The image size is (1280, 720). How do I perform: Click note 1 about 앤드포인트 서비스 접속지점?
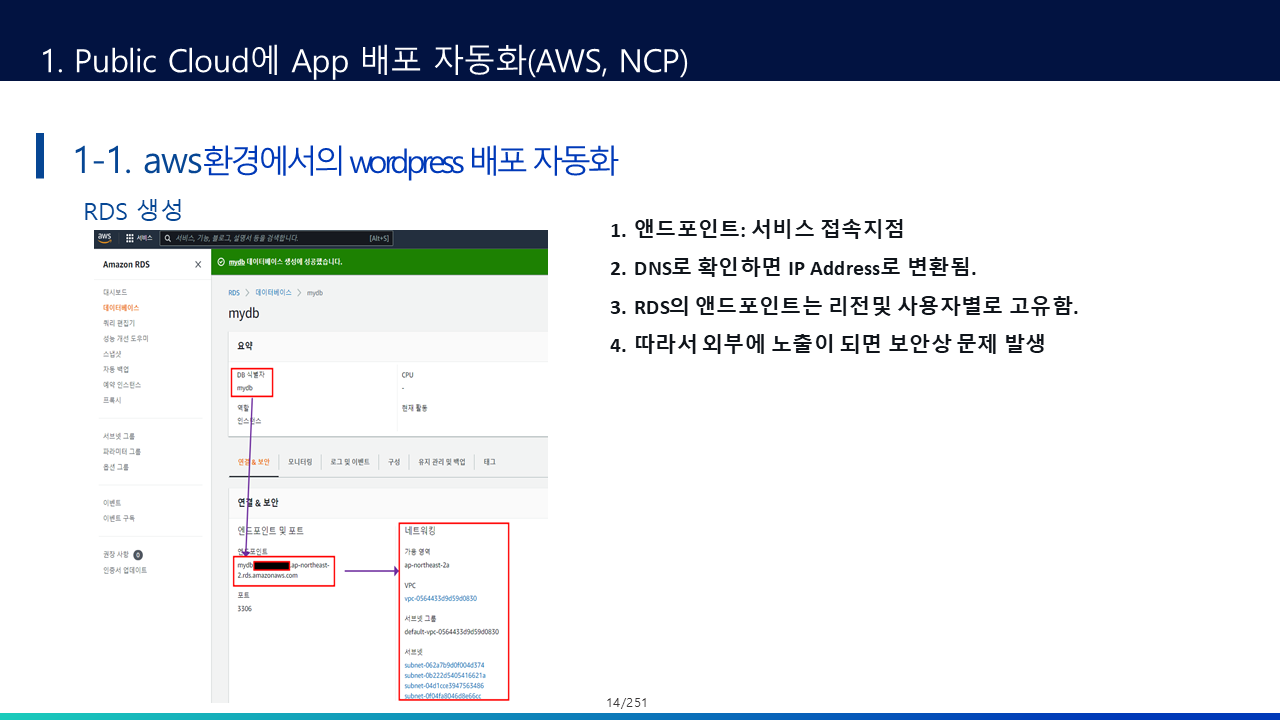point(757,229)
